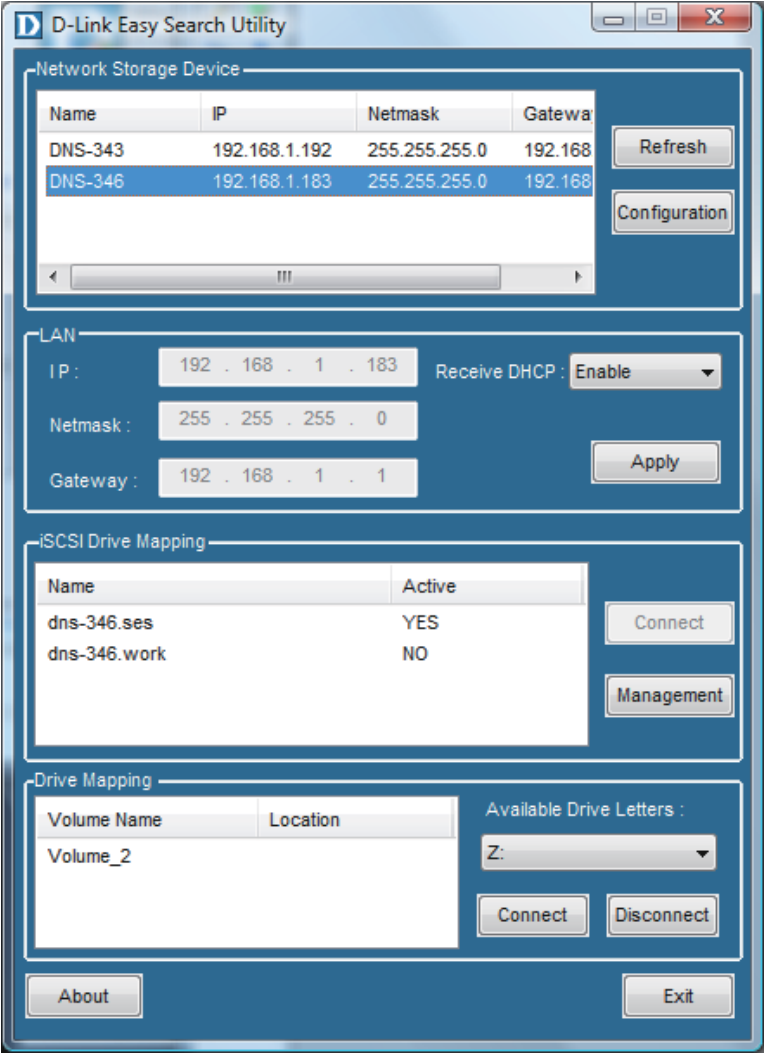This screenshot has height=1054, width=765.
Task: Apply the LAN settings
Action: click(x=655, y=462)
